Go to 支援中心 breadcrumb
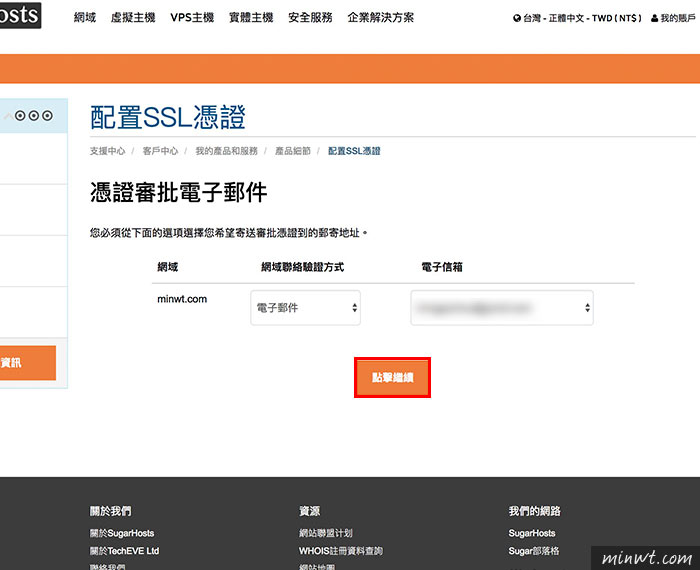The width and height of the screenshot is (700, 570). (x=108, y=151)
